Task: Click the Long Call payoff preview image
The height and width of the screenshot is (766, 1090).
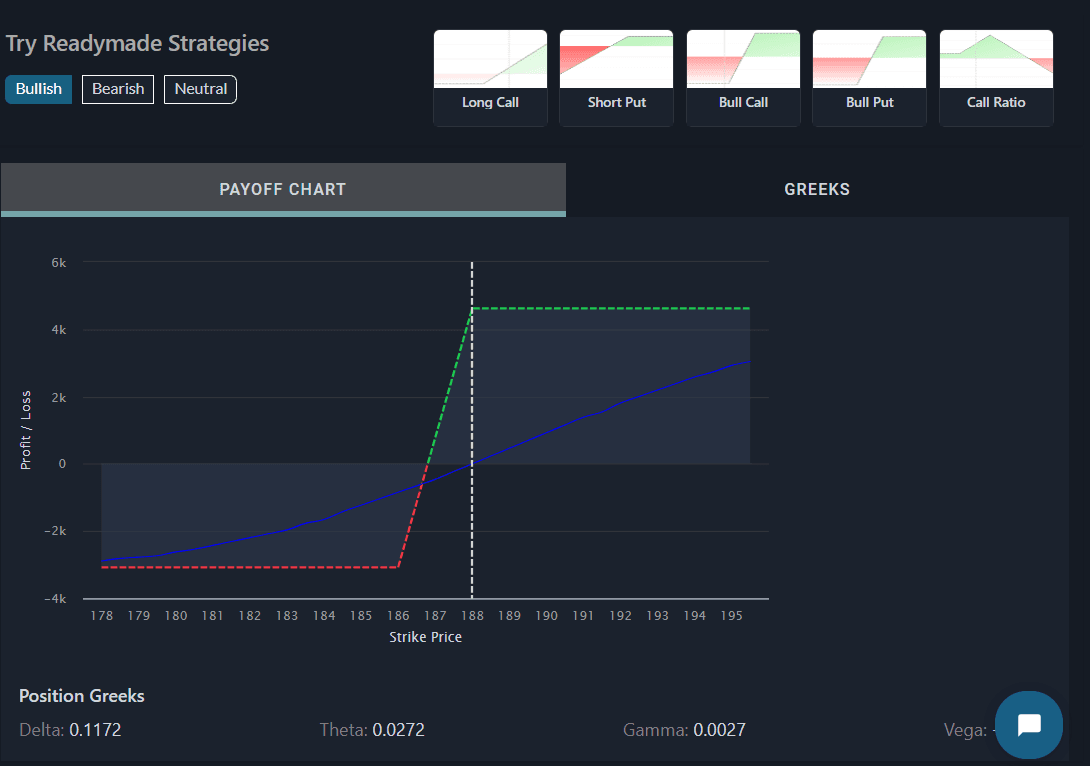Action: 490,57
